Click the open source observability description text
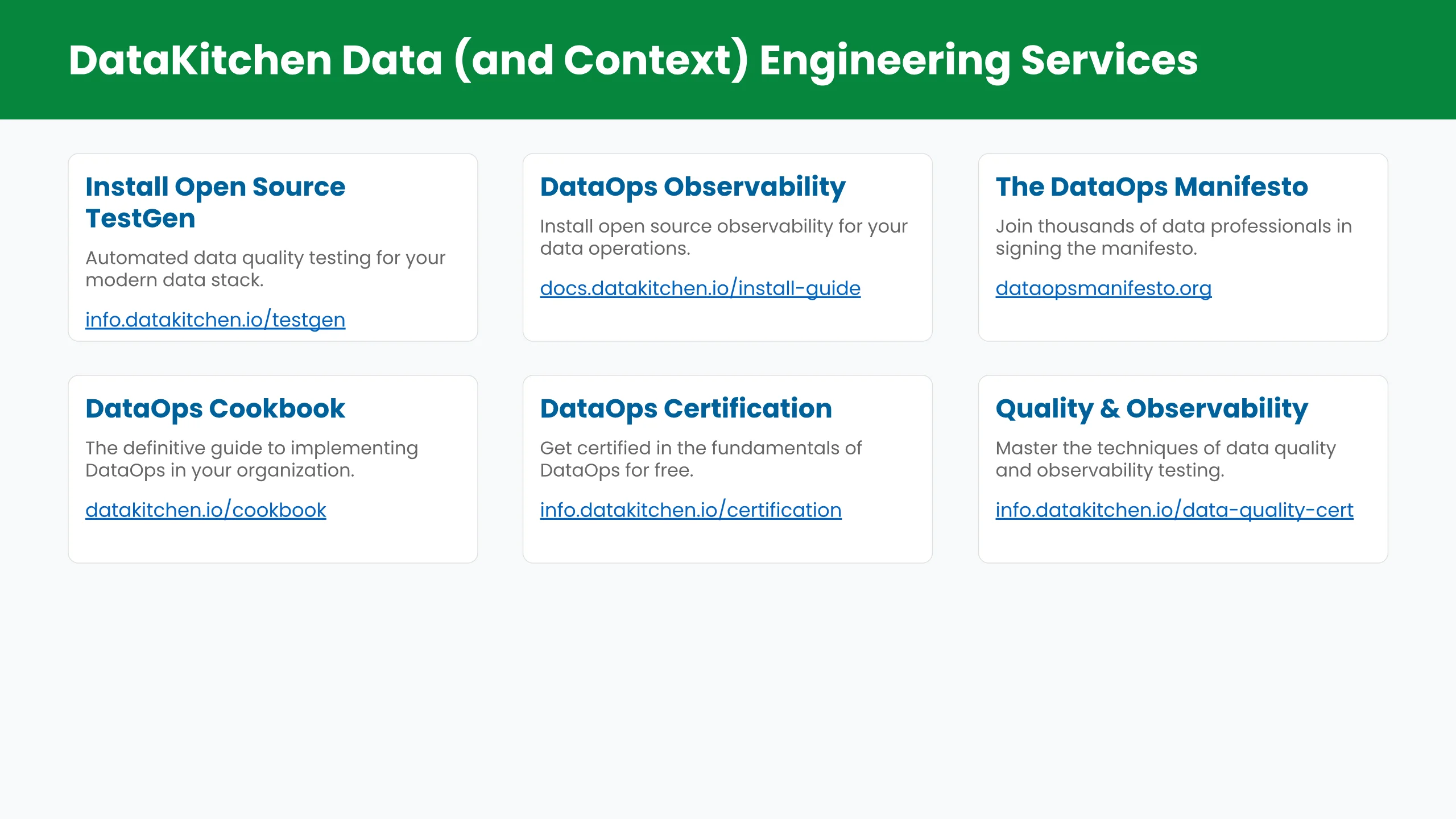 pyautogui.click(x=723, y=237)
